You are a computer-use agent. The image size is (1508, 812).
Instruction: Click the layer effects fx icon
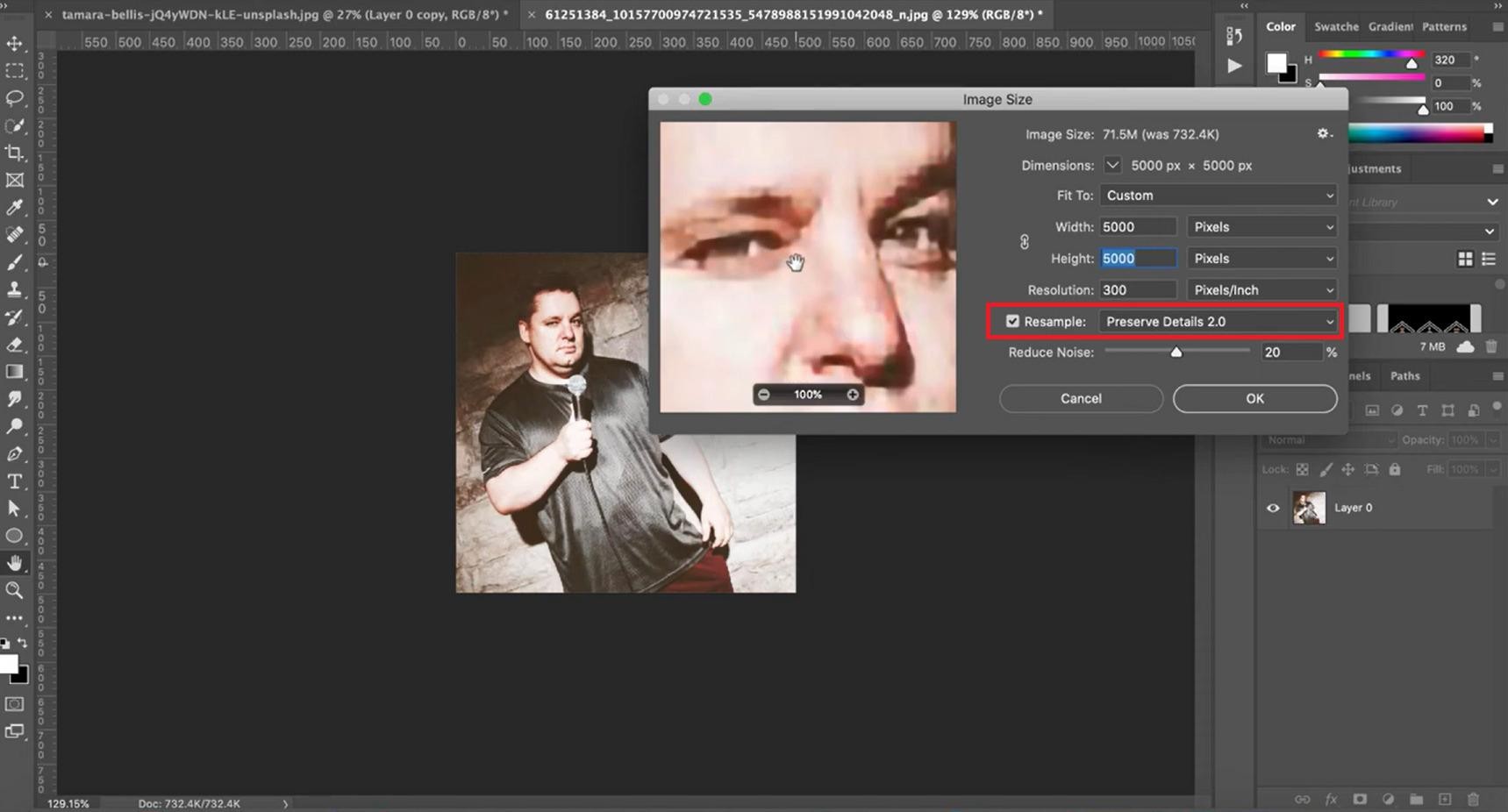(x=1331, y=799)
